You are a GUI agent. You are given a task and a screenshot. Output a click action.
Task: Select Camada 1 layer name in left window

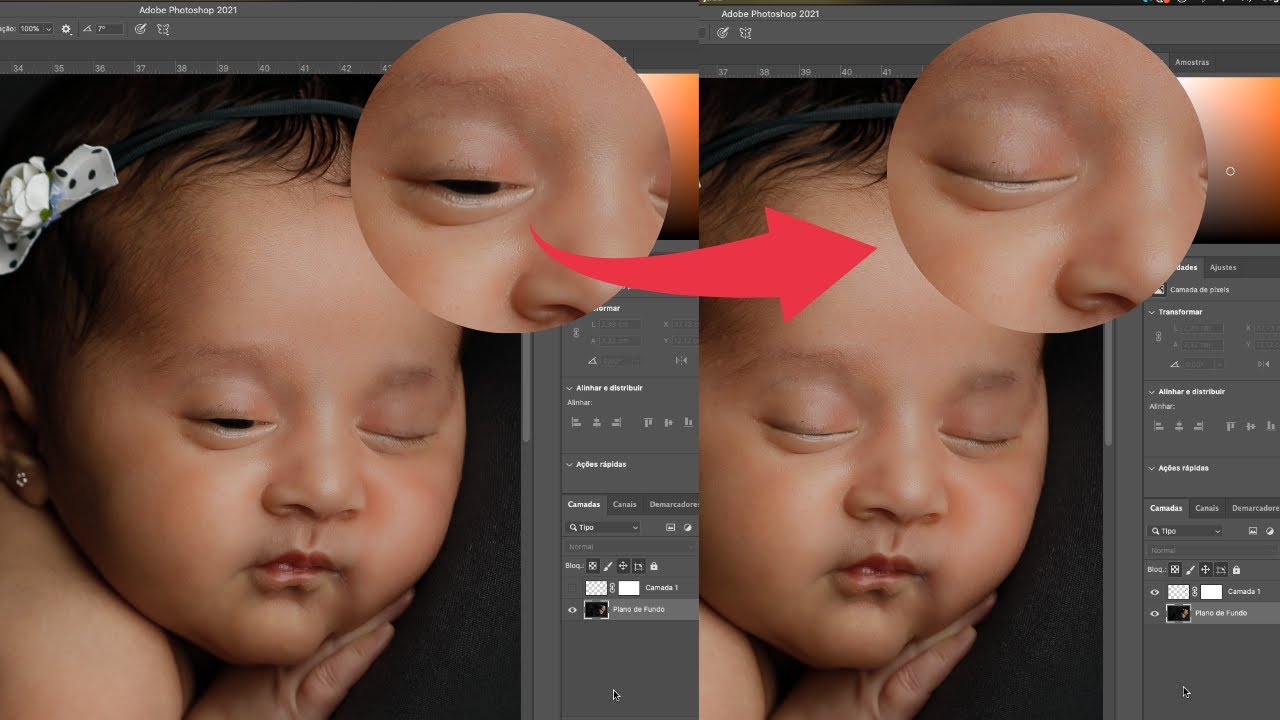tap(661, 588)
